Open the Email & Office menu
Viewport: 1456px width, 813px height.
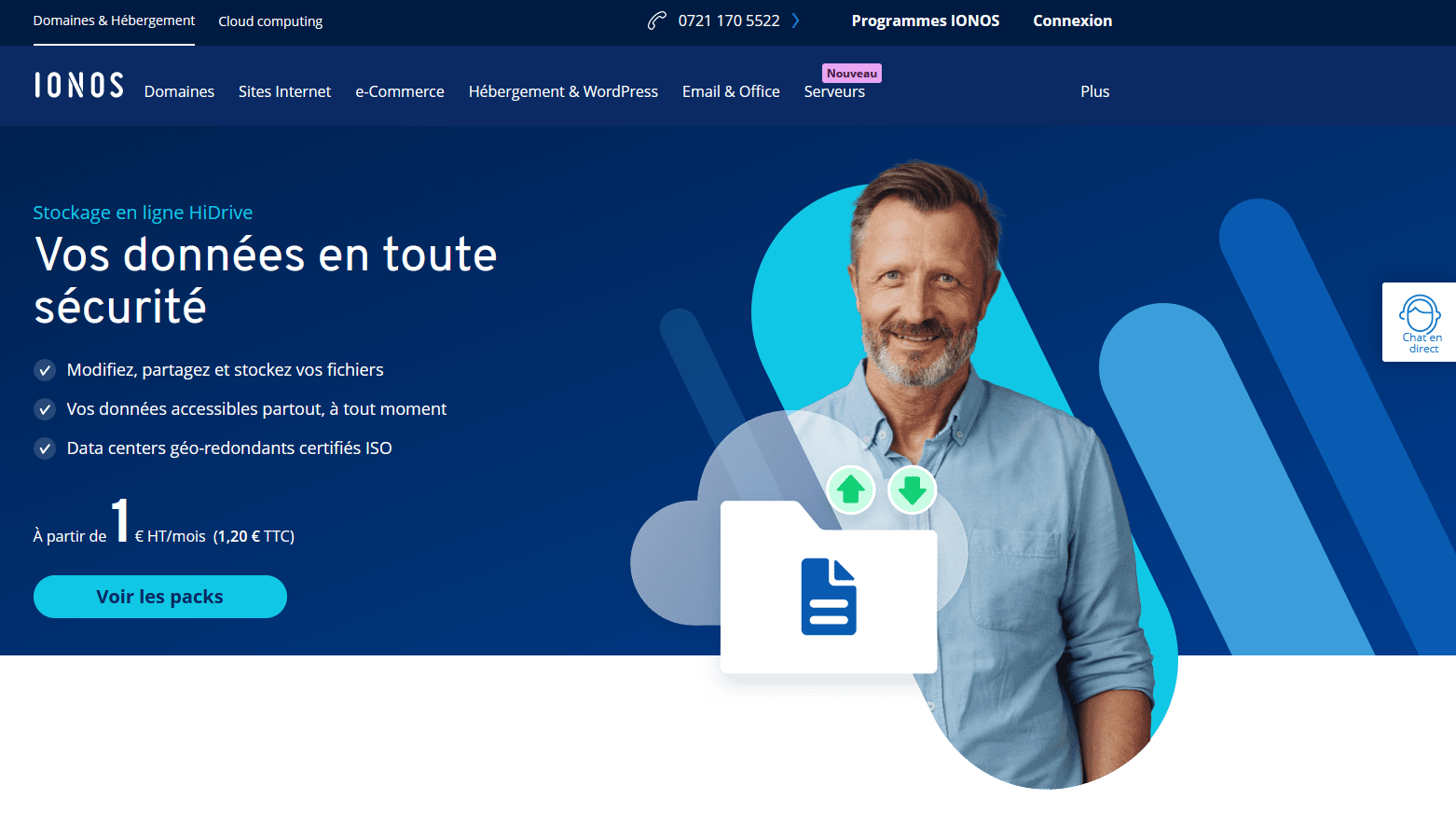[x=731, y=91]
